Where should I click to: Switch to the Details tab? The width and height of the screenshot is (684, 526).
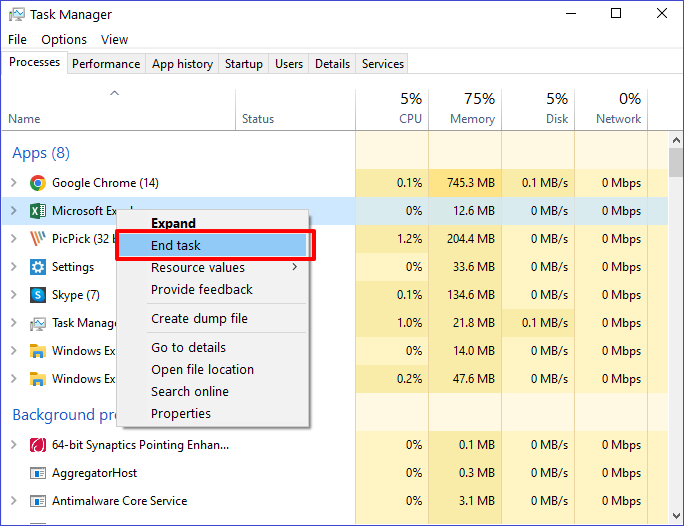(332, 64)
